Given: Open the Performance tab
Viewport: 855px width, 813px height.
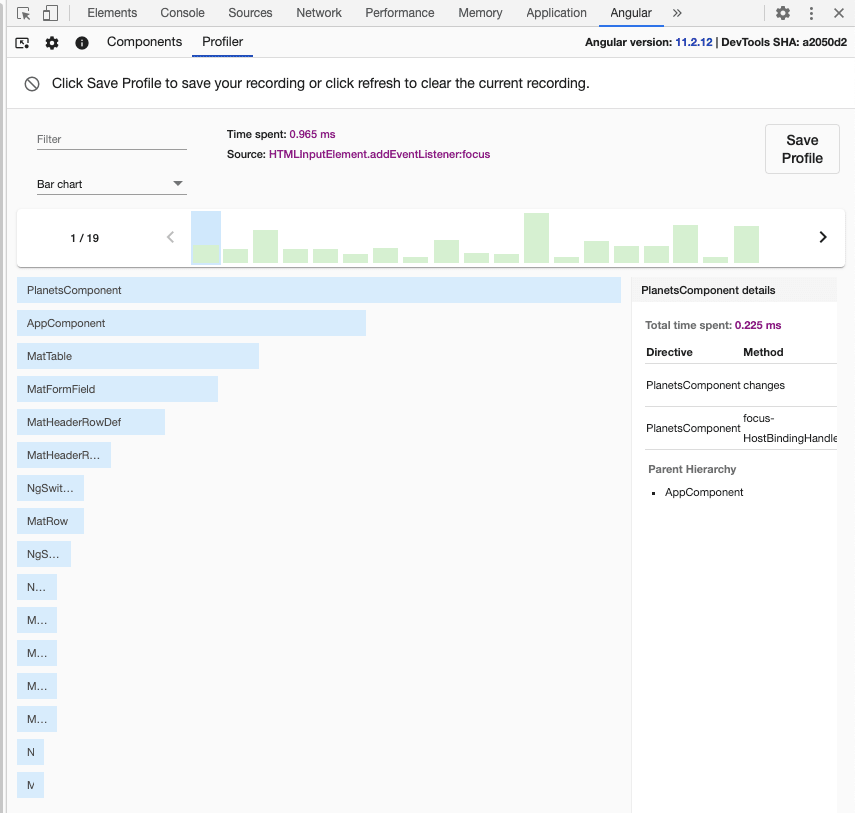Looking at the screenshot, I should [400, 13].
